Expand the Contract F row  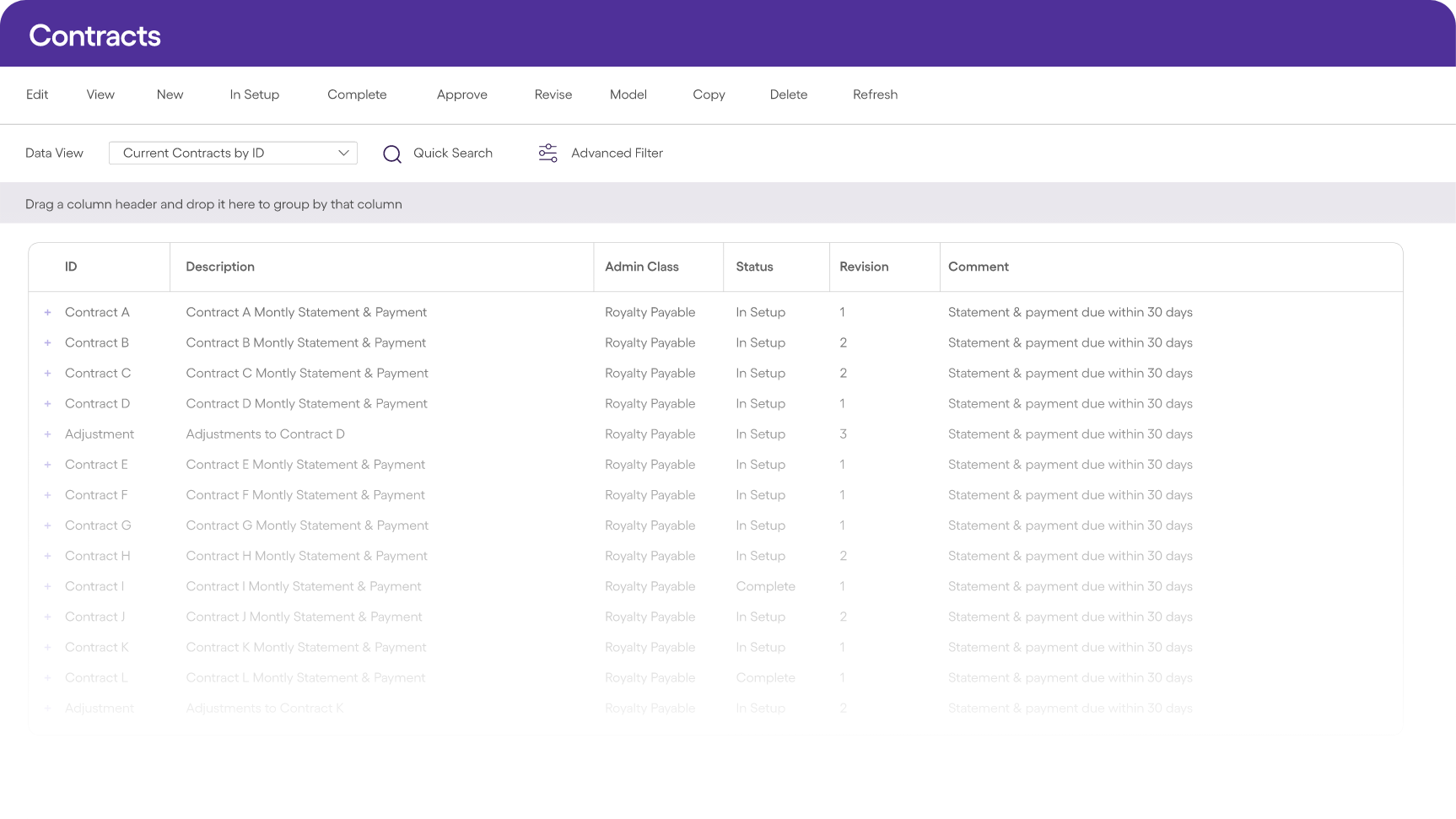[x=48, y=495]
